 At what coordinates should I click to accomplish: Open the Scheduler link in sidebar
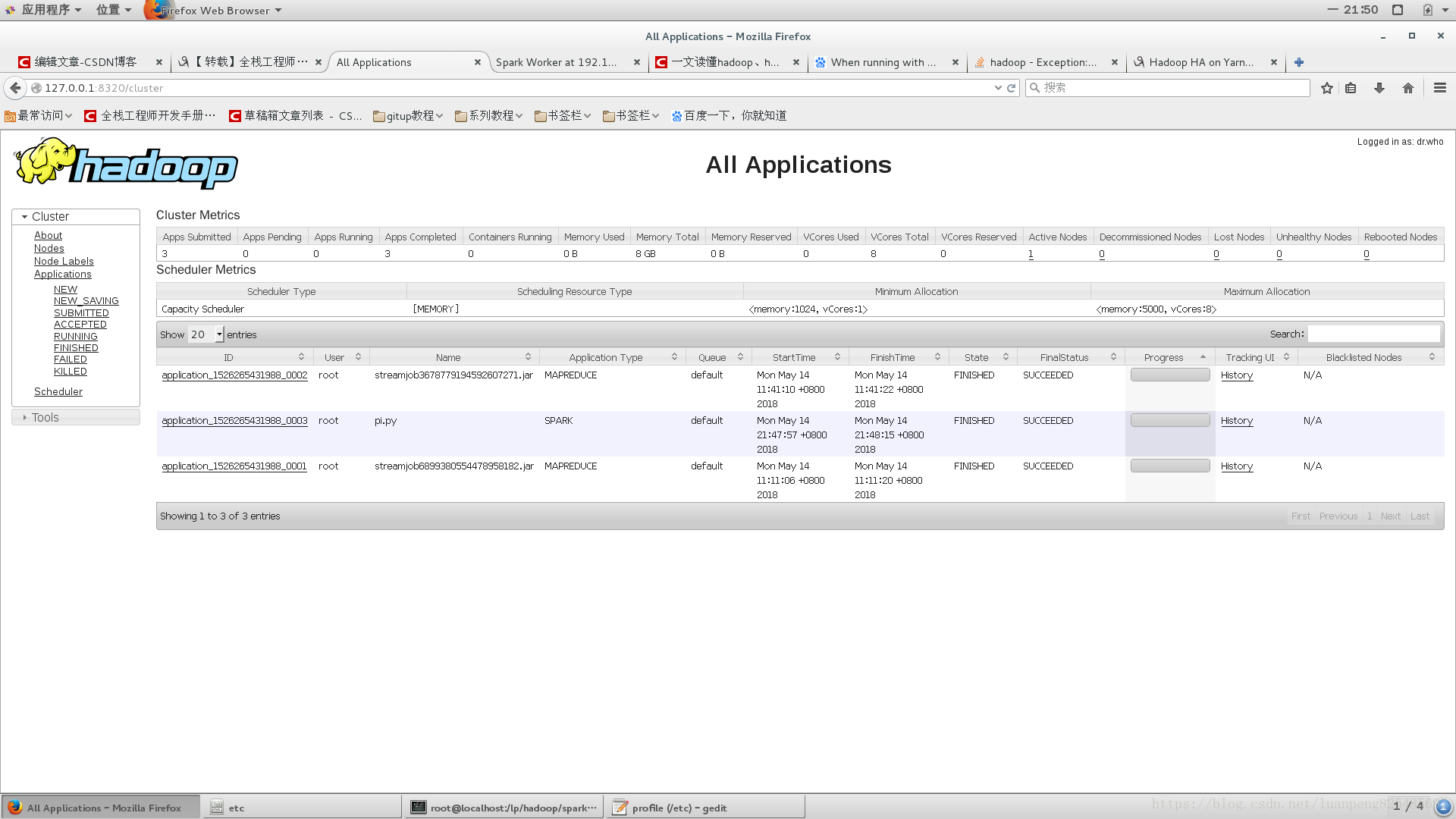click(x=58, y=392)
